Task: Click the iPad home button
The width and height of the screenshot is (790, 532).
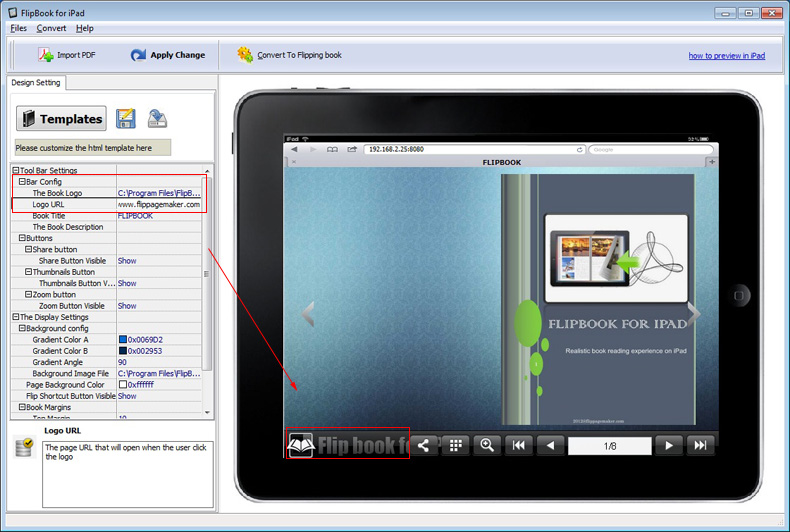Action: (x=739, y=296)
